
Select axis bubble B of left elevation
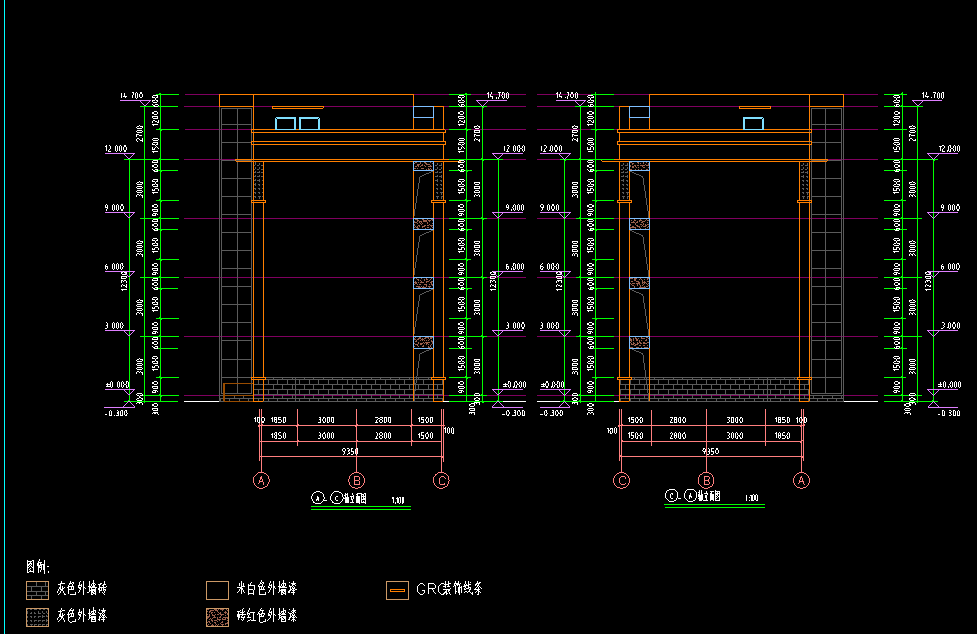point(355,481)
